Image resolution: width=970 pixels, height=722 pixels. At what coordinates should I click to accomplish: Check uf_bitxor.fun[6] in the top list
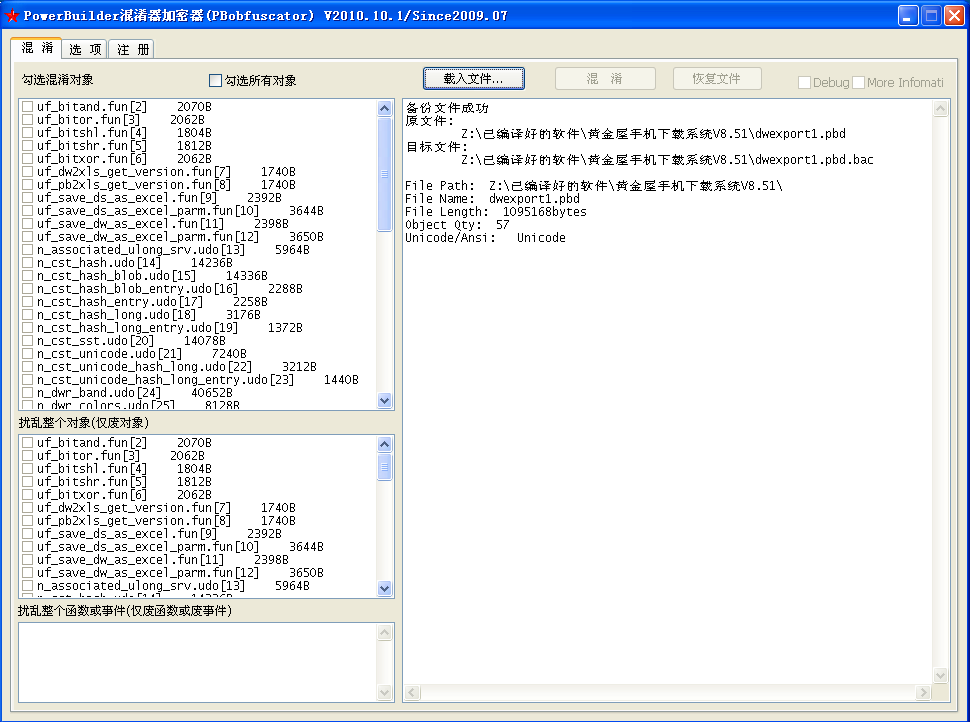(26, 158)
